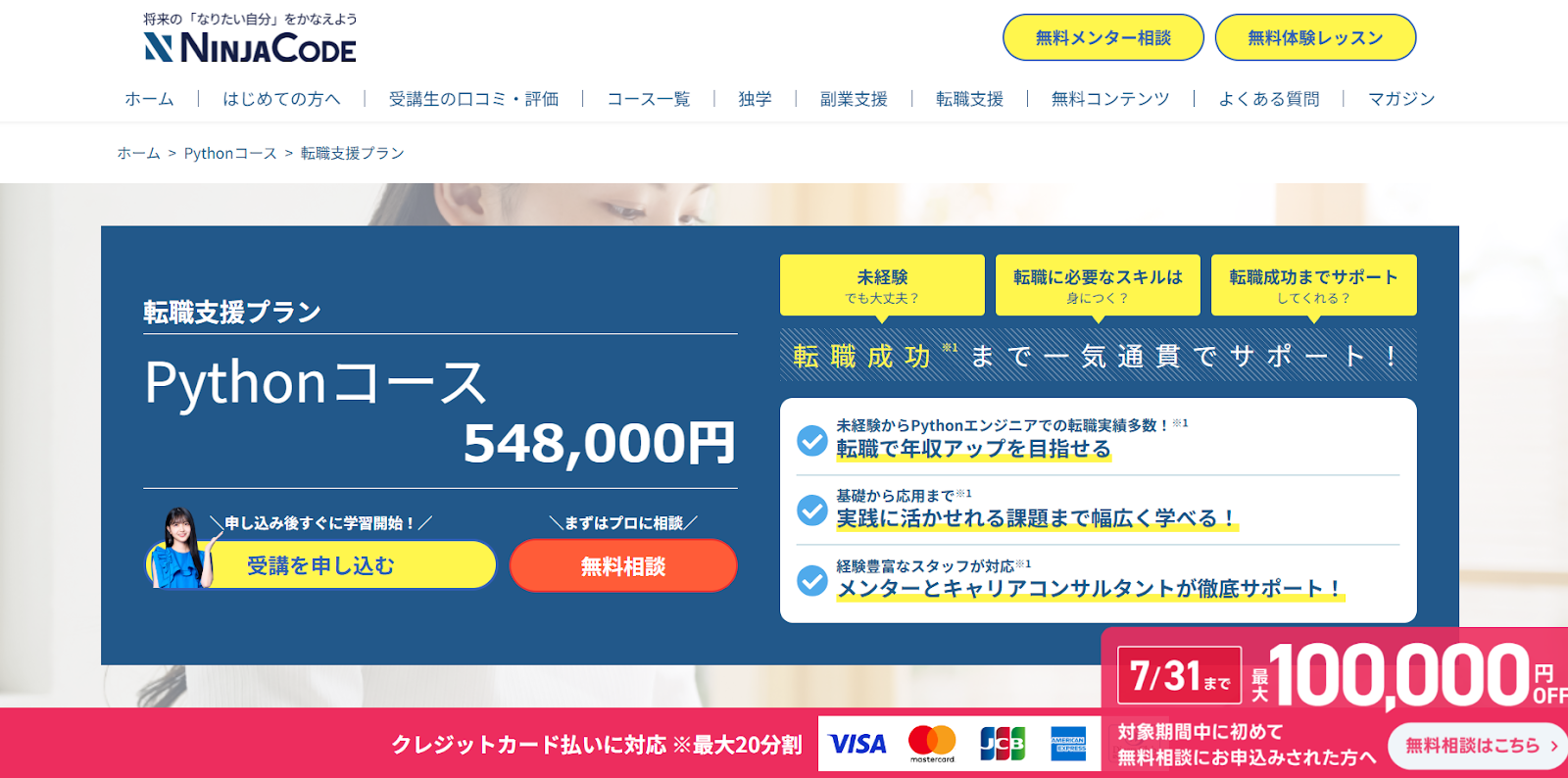
Task: Click the JCB card icon
Action: pos(1002,744)
